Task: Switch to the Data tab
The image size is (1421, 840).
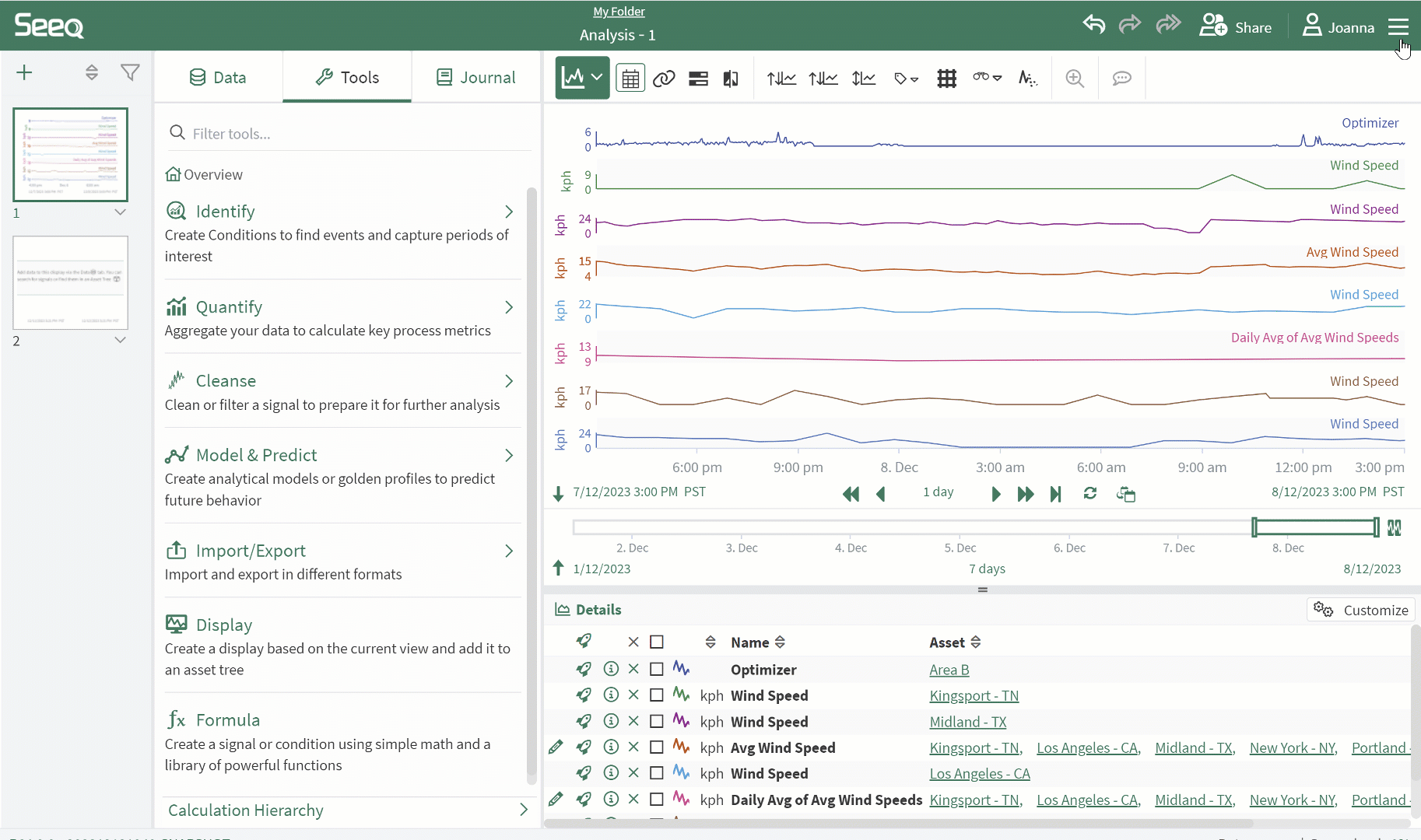Action: pos(218,78)
